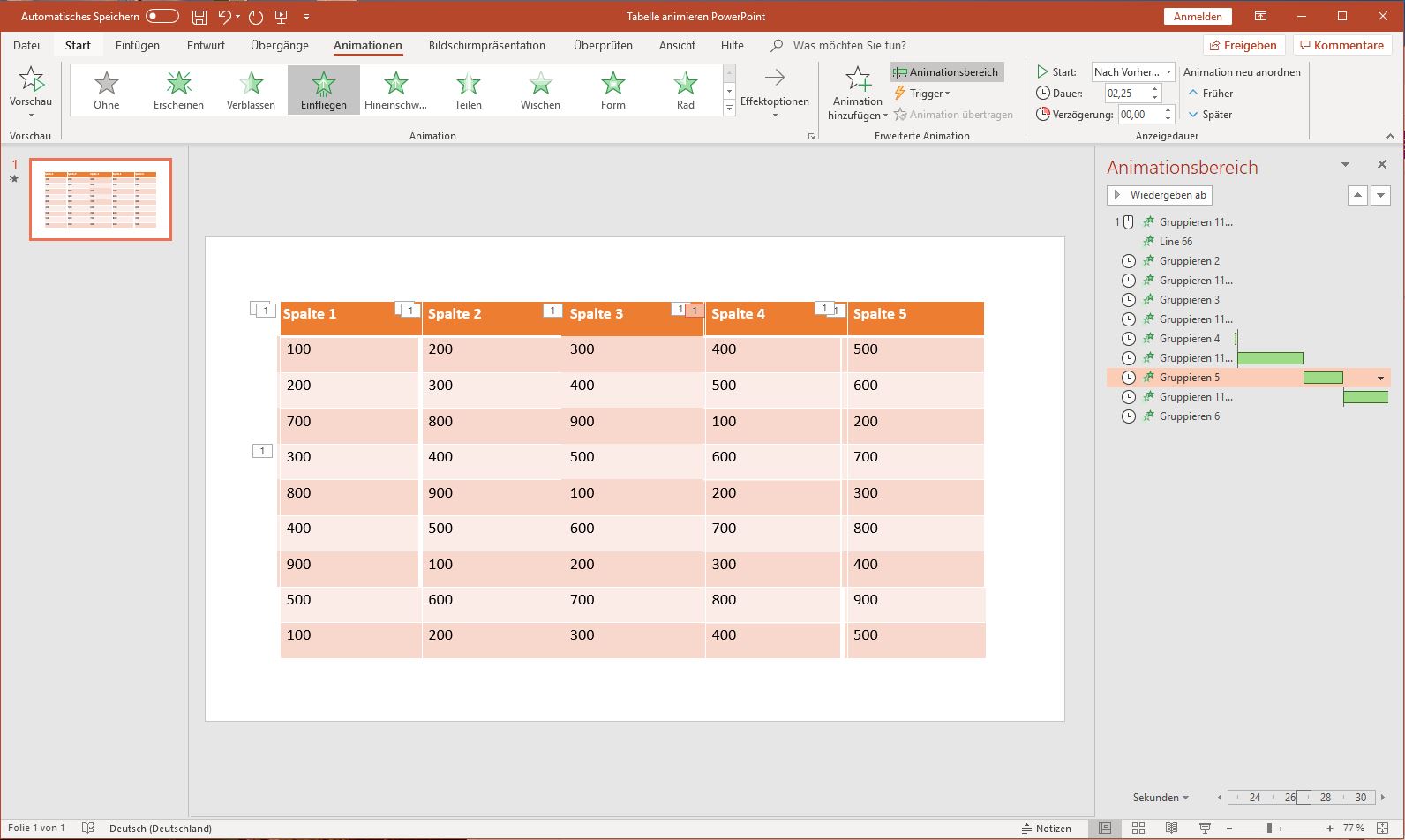Toggle the Animationsbereich pane button
Image resolution: width=1405 pixels, height=840 pixels.
[947, 72]
